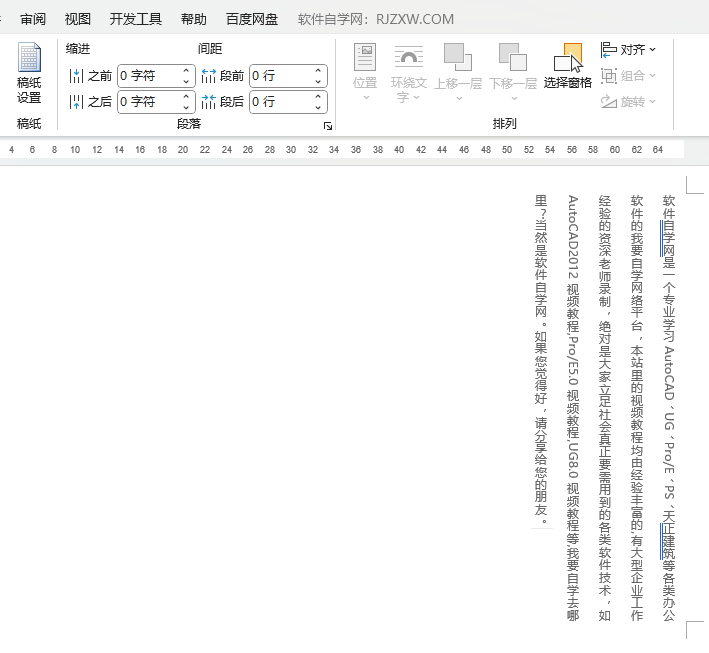Decrease the 段前 spacing value

tap(318, 81)
